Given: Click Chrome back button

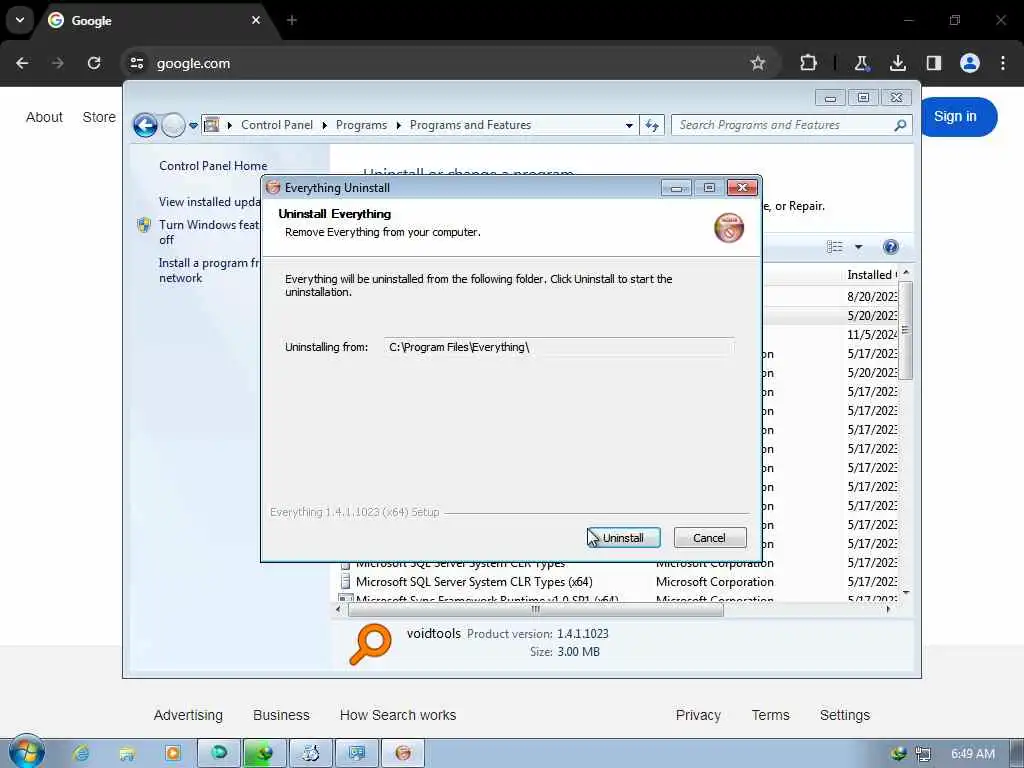Looking at the screenshot, I should 22,63.
